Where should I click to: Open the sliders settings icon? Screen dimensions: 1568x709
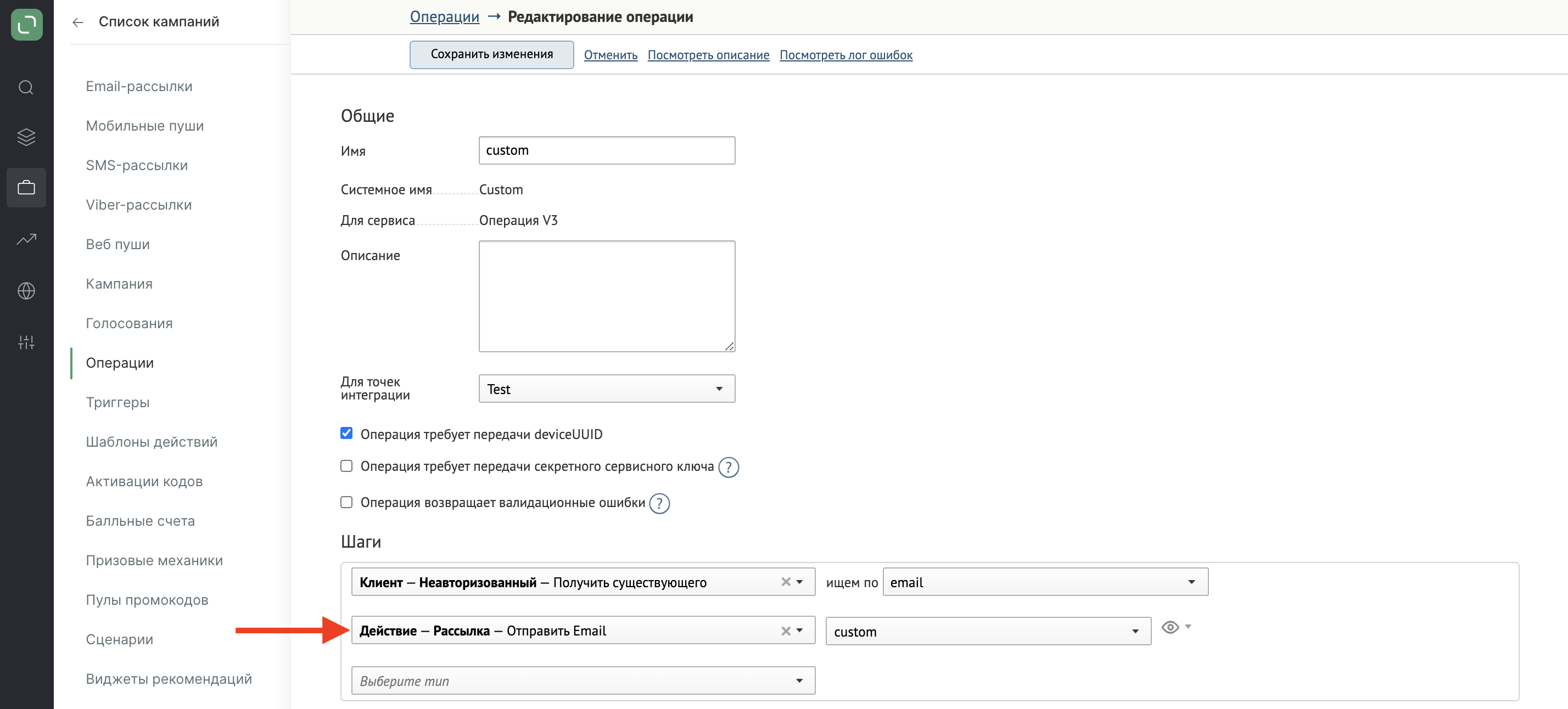(26, 342)
